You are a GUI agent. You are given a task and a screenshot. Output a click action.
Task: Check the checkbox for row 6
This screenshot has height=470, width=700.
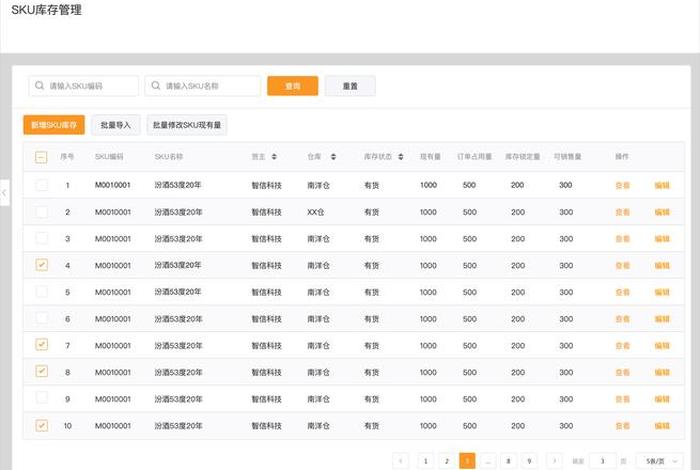42,318
